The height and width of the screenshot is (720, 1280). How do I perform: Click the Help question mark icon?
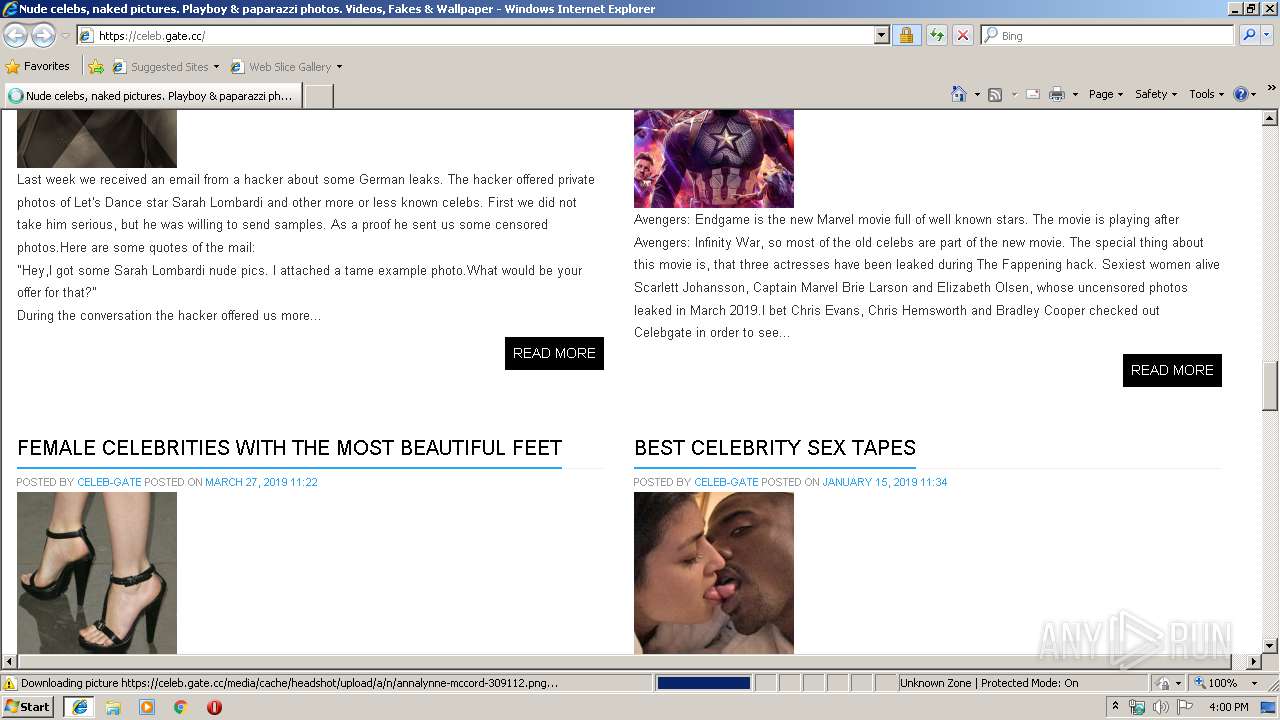click(1241, 94)
